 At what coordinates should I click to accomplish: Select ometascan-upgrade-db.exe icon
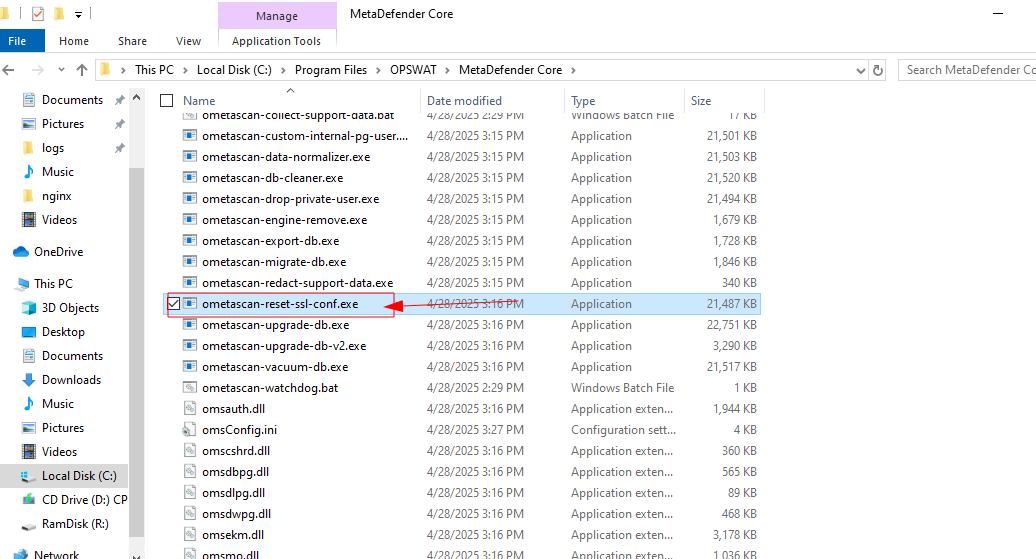pos(190,325)
